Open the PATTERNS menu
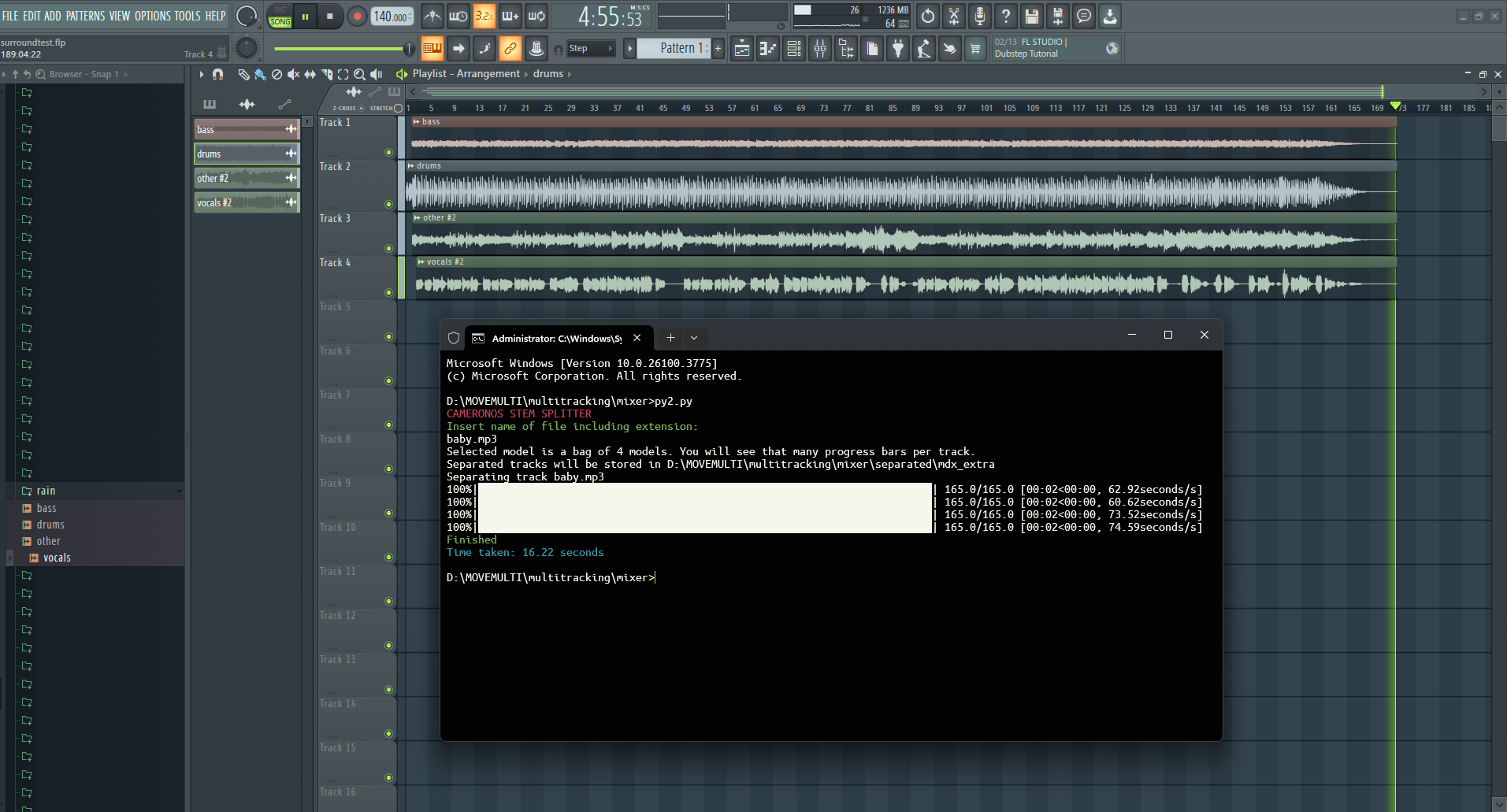 tap(86, 16)
